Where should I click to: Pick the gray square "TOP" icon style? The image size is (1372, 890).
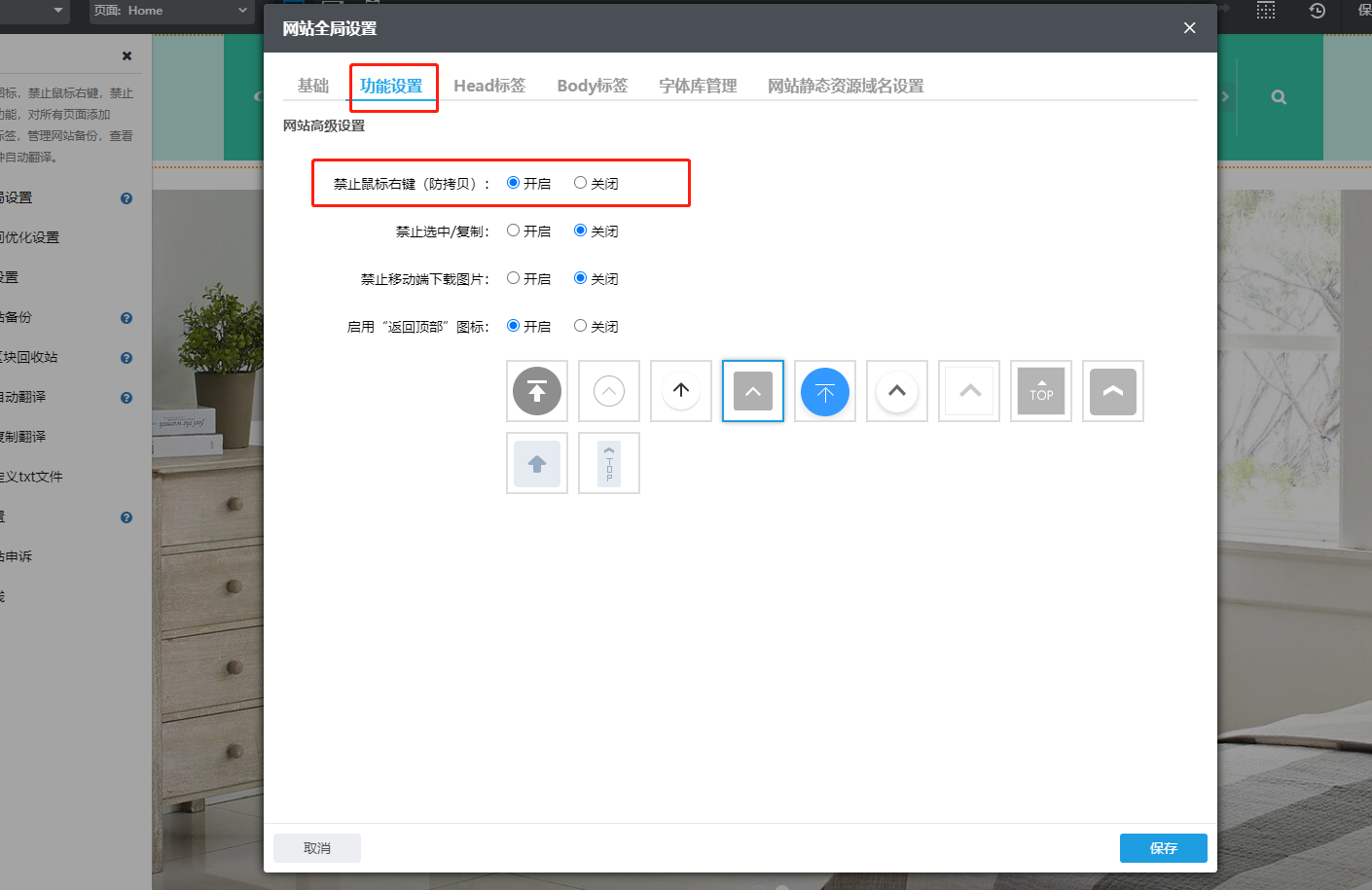[1040, 391]
